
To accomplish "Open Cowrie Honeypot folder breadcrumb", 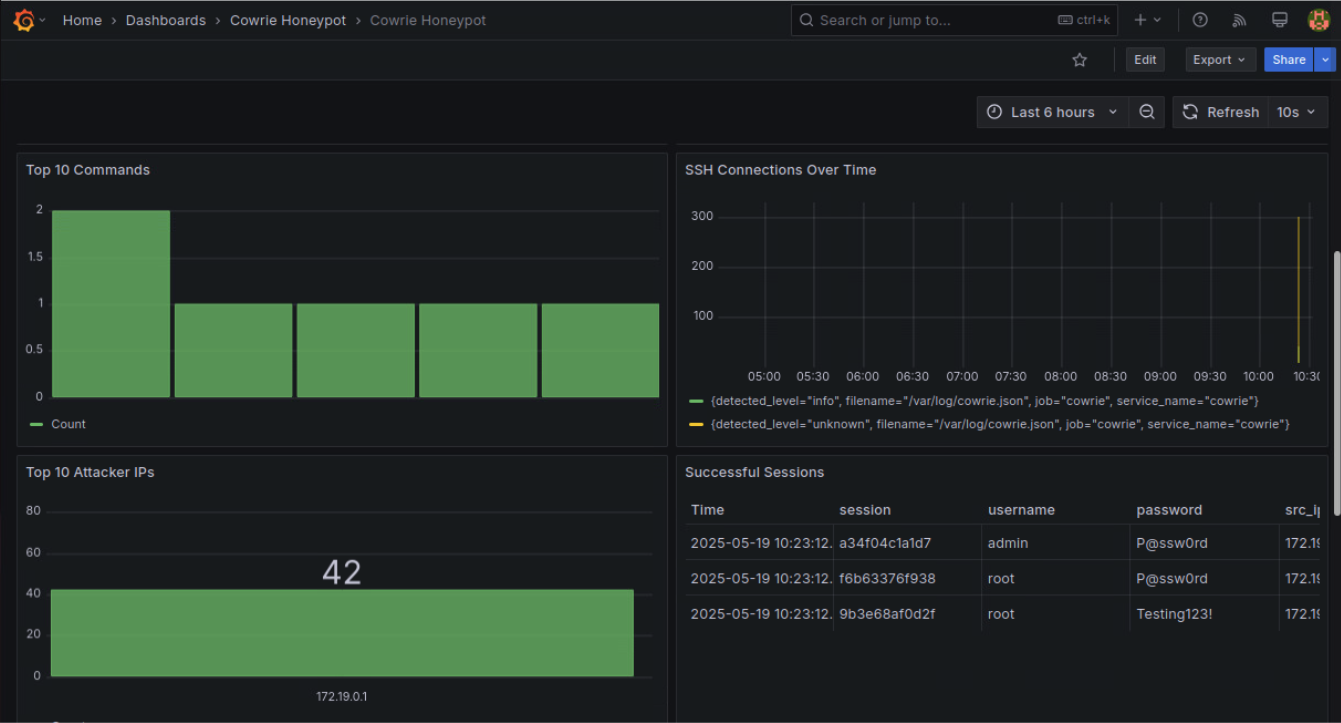I will click(x=288, y=20).
